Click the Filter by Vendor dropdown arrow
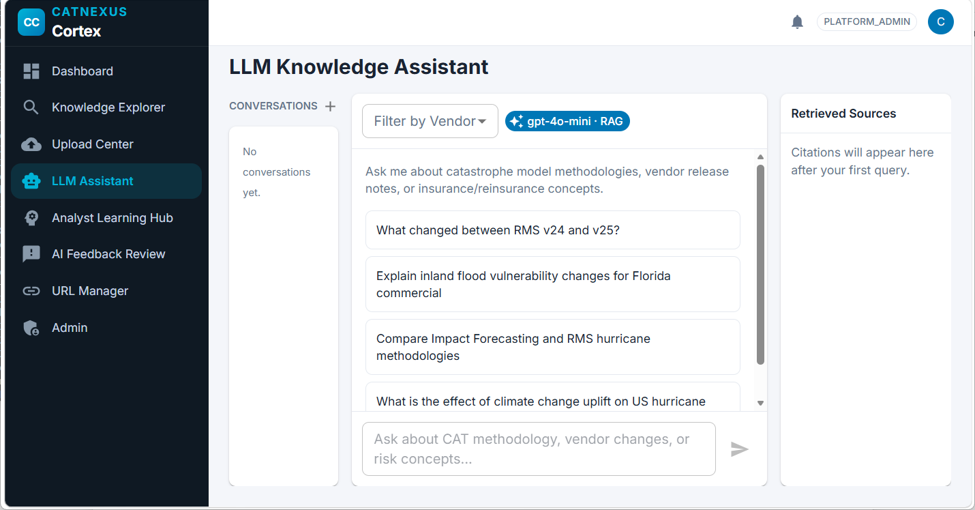 (482, 122)
